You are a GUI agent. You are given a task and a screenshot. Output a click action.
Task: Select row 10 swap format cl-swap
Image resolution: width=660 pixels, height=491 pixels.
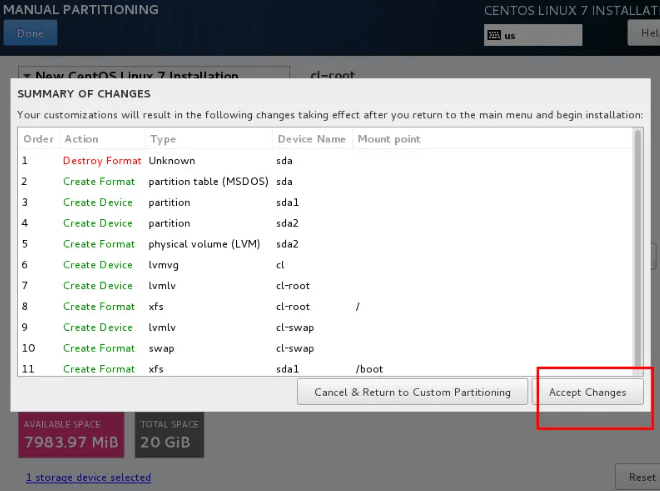(325, 348)
